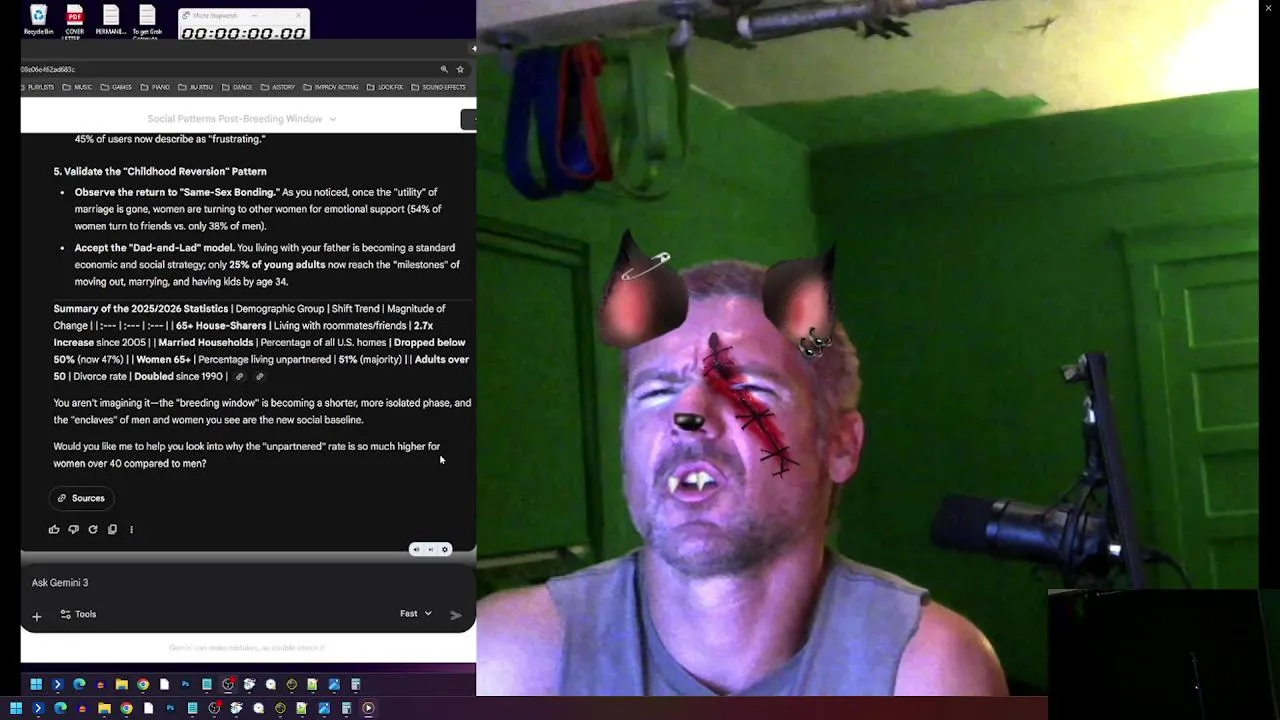This screenshot has height=720, width=1280.
Task: Mark the response with thumbs down
Action: (x=73, y=529)
